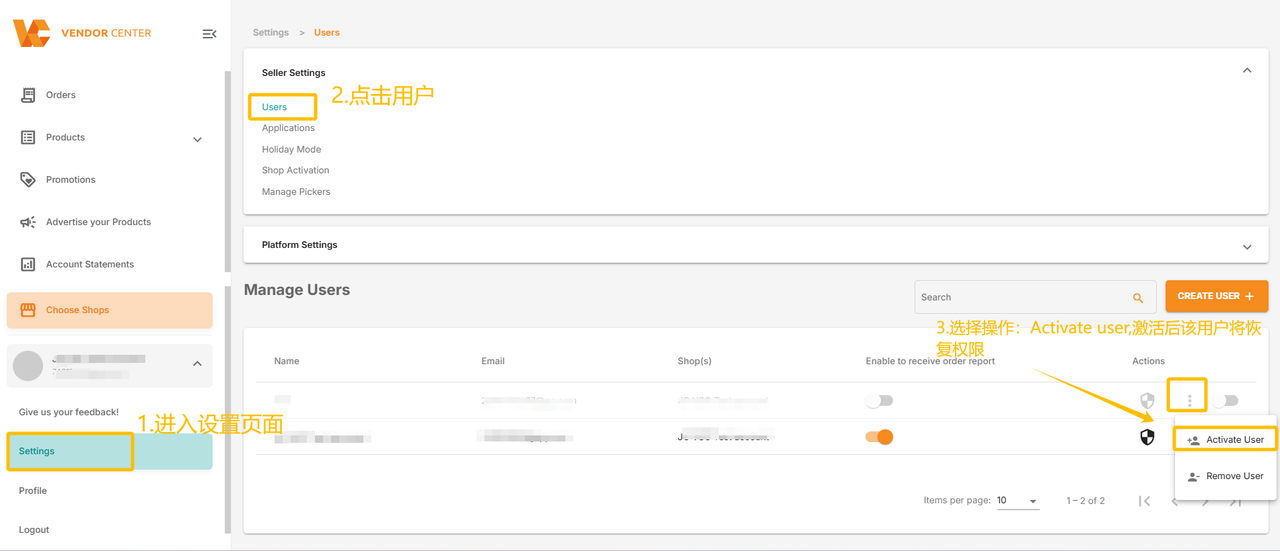Expand the Products submenu arrow

click(197, 139)
